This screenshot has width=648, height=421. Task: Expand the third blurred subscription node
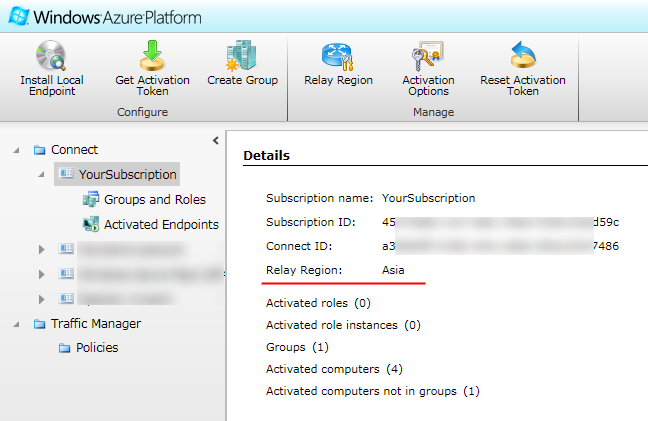[41, 299]
